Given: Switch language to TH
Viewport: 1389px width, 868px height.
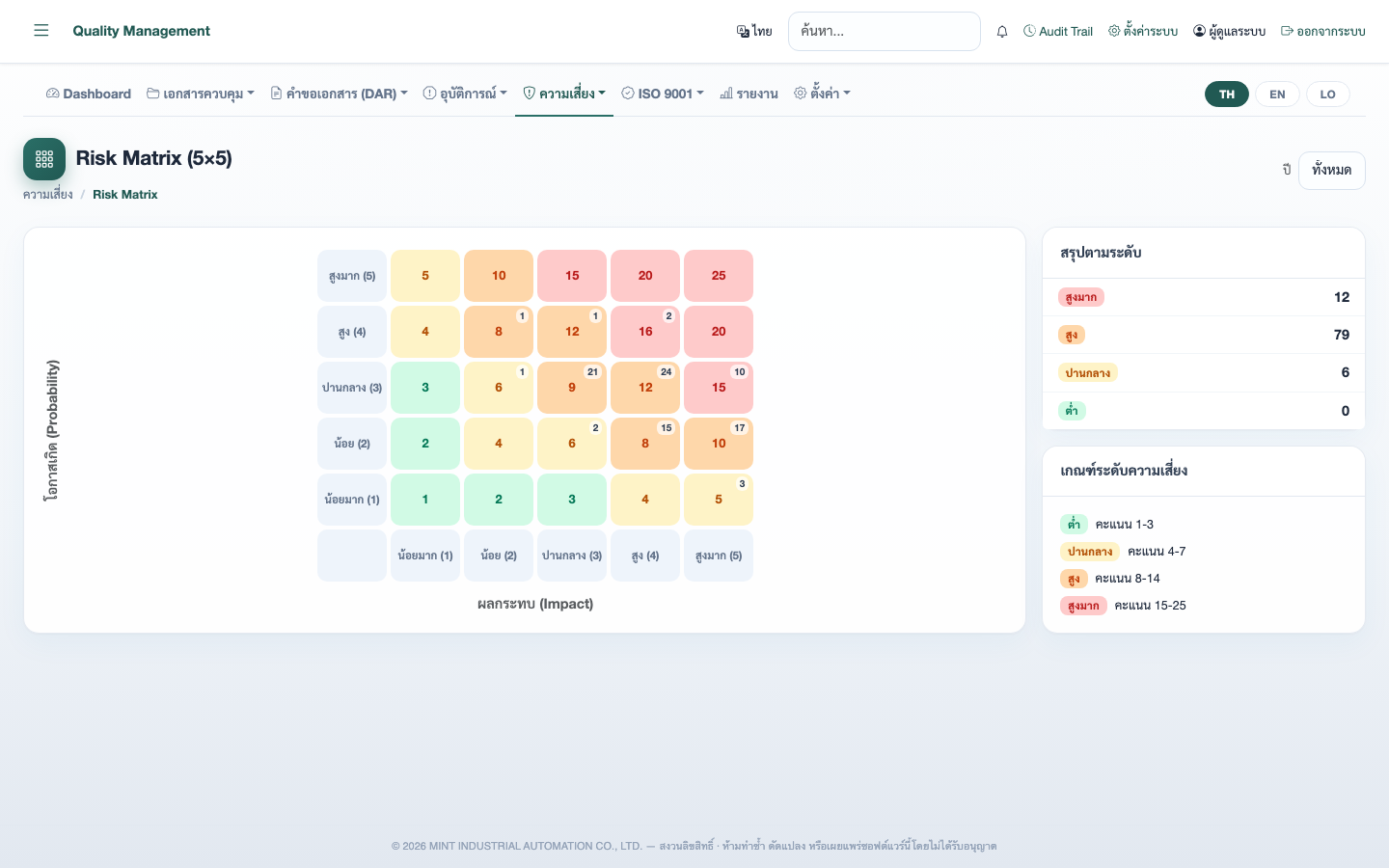Looking at the screenshot, I should [1227, 95].
